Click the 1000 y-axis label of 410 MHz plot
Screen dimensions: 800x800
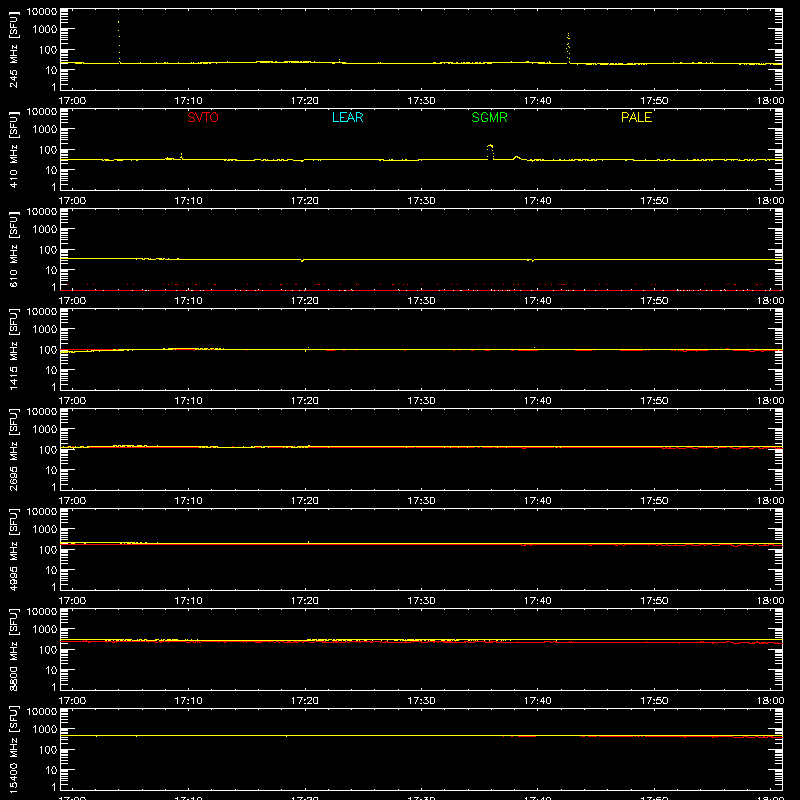tap(45, 130)
